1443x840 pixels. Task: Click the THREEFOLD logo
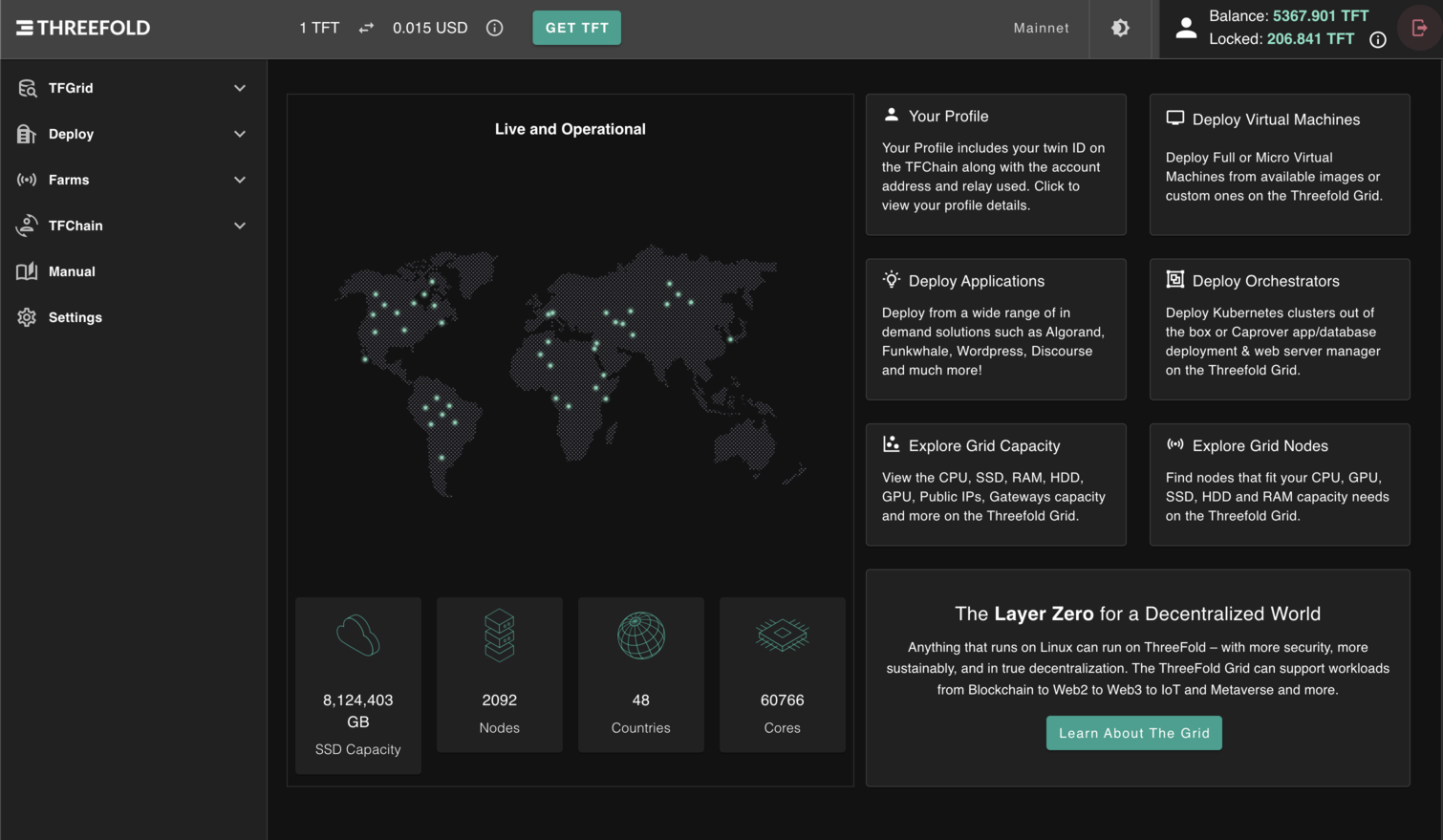(x=82, y=28)
